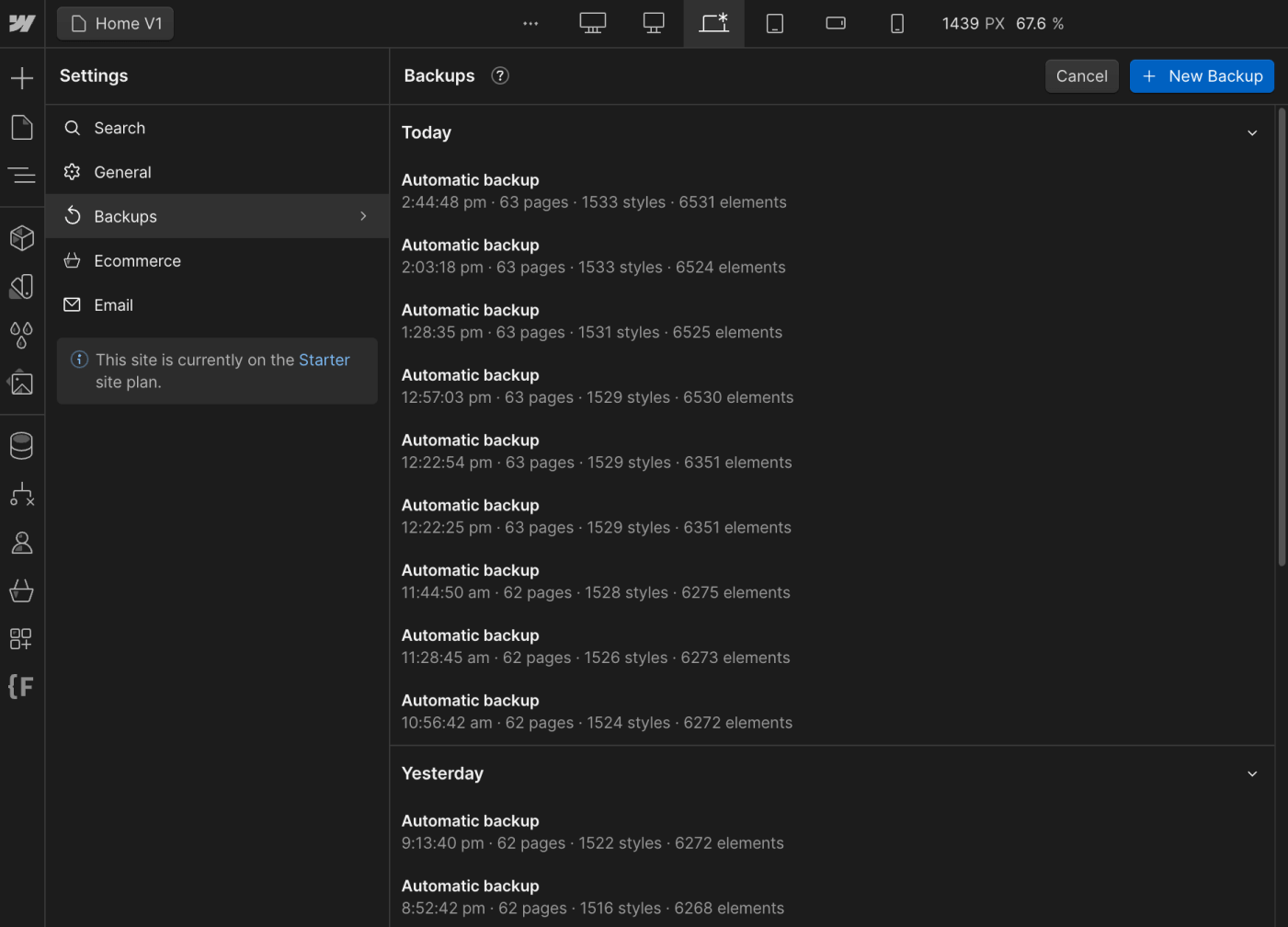Open the Assets panel
This screenshot has width=1288, height=927.
pos(21,383)
